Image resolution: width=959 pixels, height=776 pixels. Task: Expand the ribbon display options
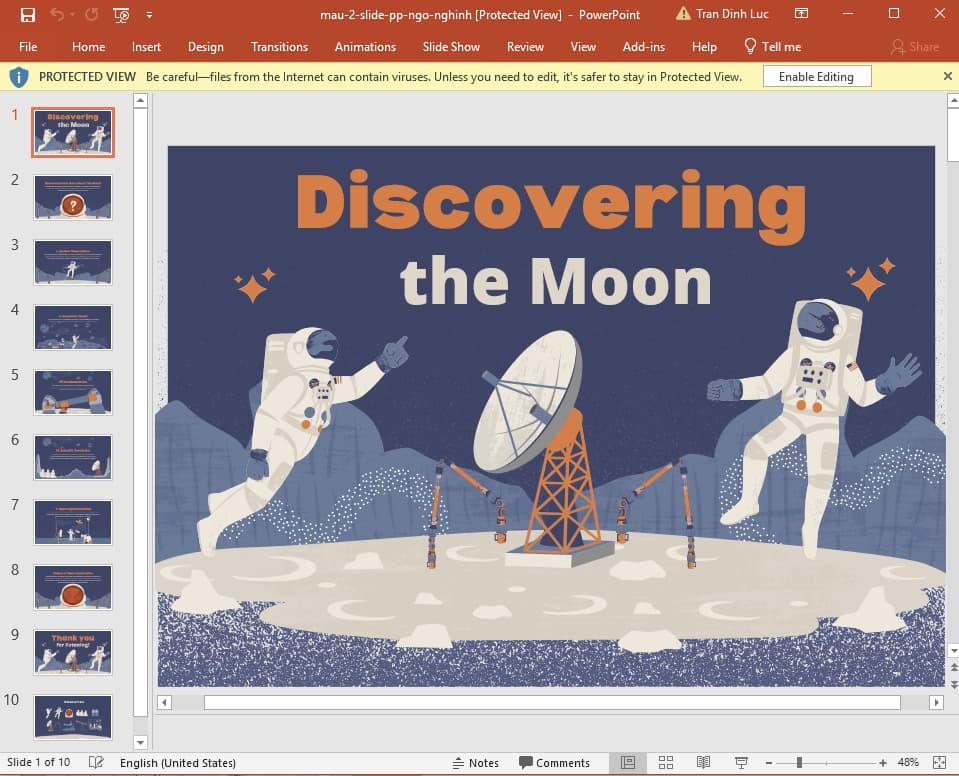pos(802,14)
